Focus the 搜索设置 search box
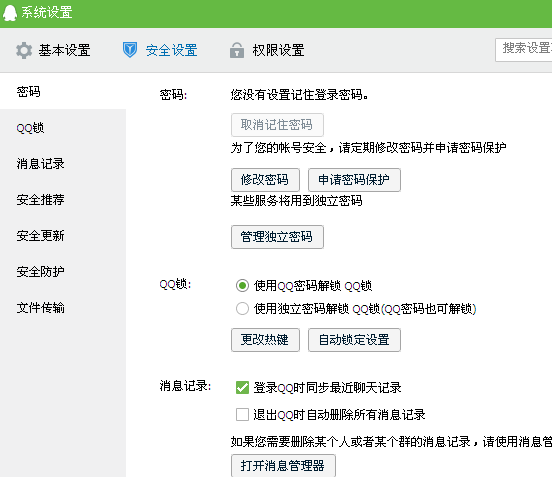The height and width of the screenshot is (477, 552). 523,50
